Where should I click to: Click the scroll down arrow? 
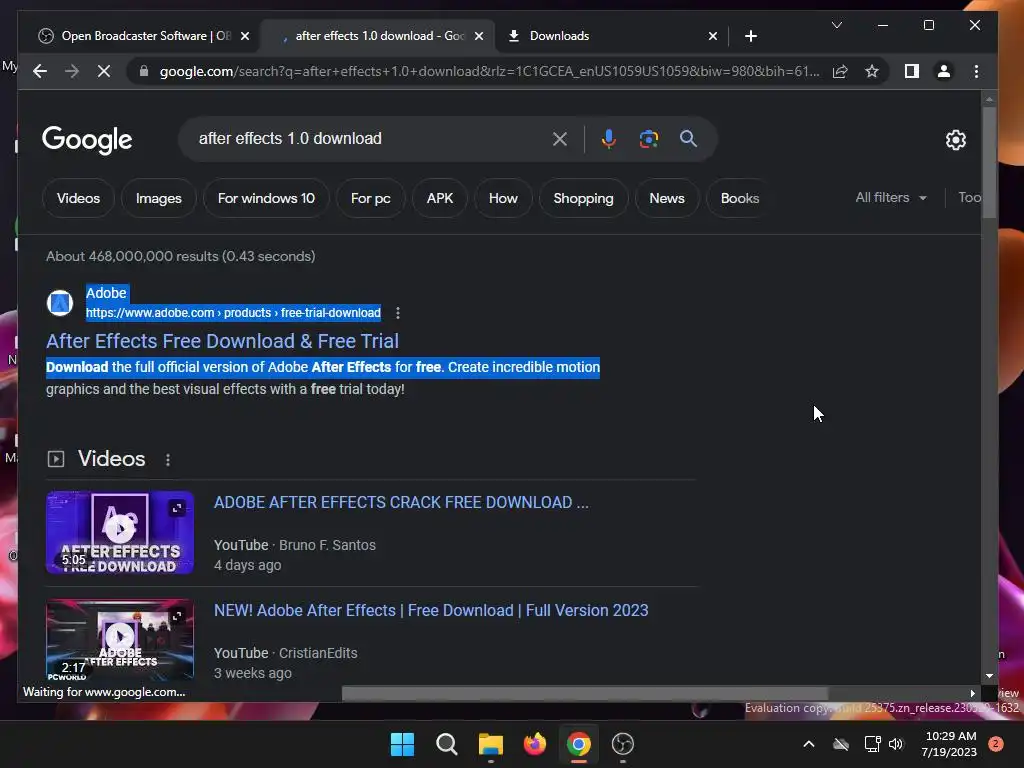989,676
